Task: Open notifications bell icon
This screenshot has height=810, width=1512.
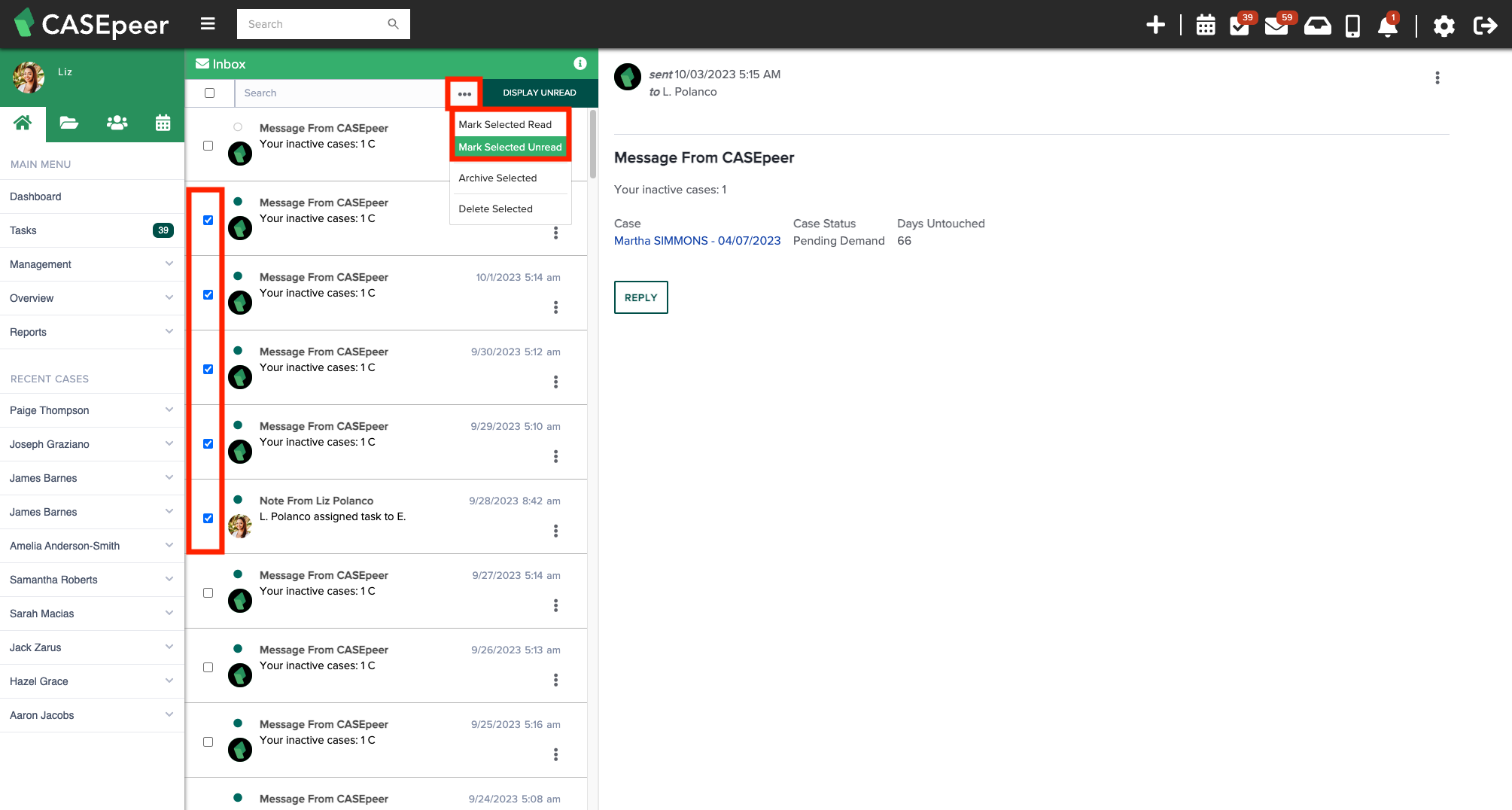Action: tap(1388, 26)
